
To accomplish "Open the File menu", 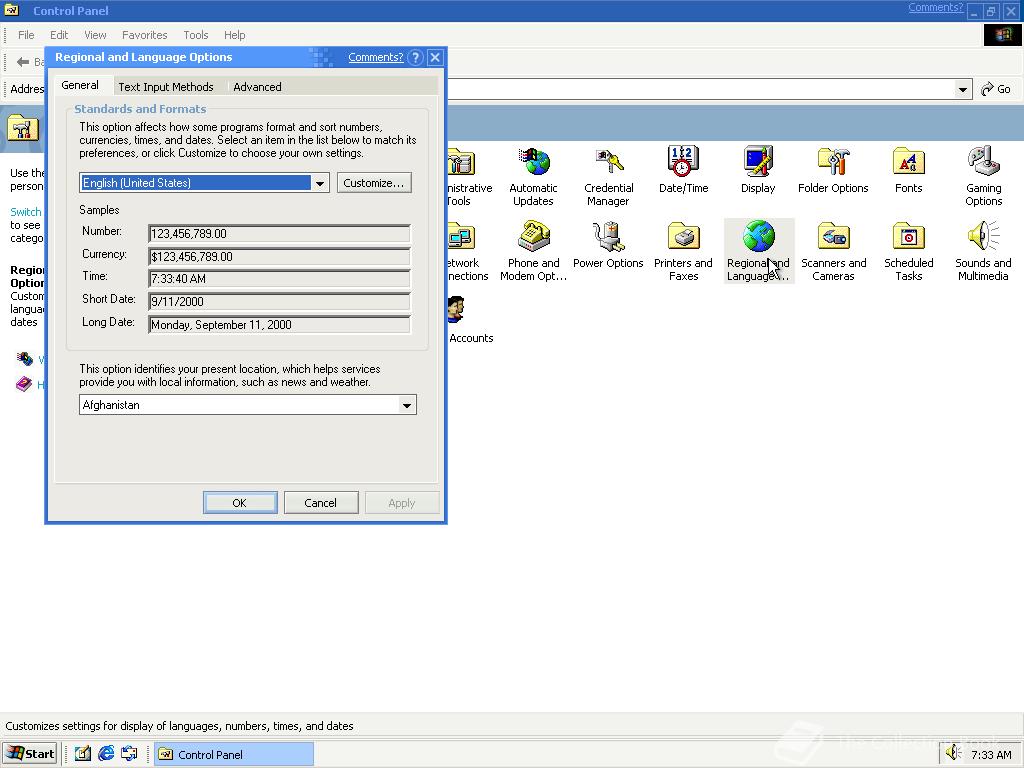I will 26,35.
